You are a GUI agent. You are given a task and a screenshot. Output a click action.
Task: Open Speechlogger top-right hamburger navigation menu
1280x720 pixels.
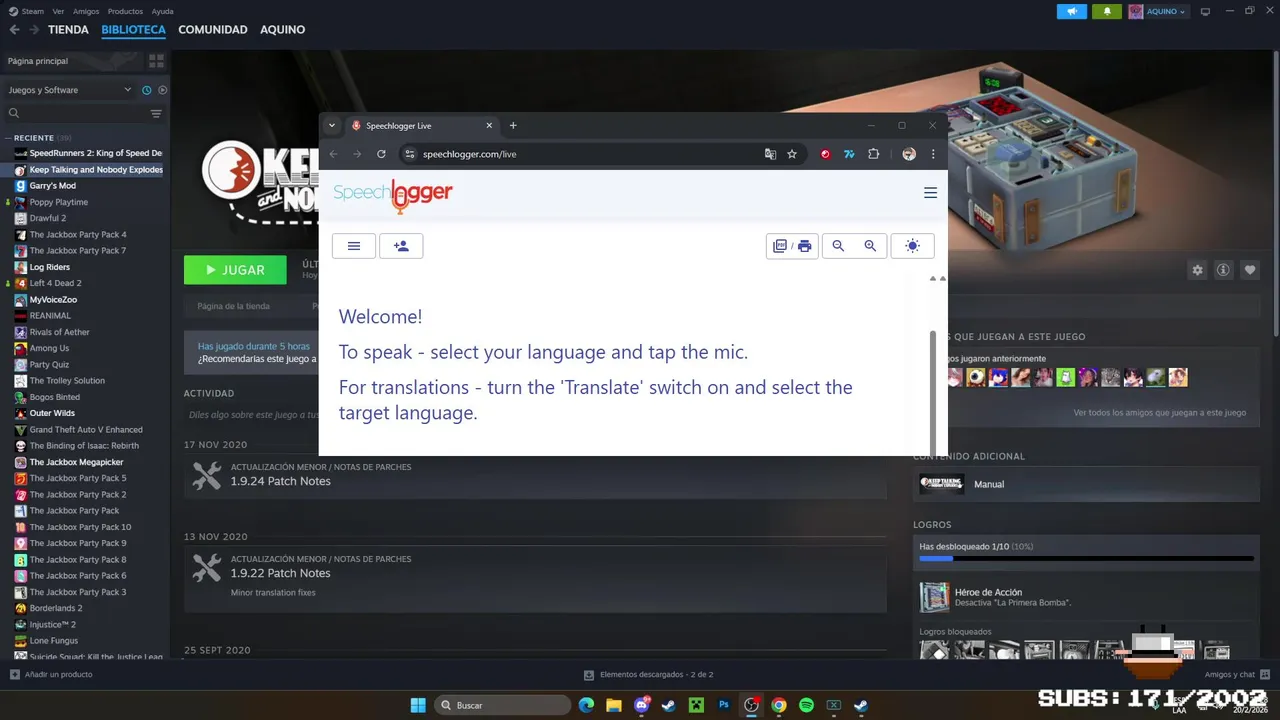click(x=930, y=193)
